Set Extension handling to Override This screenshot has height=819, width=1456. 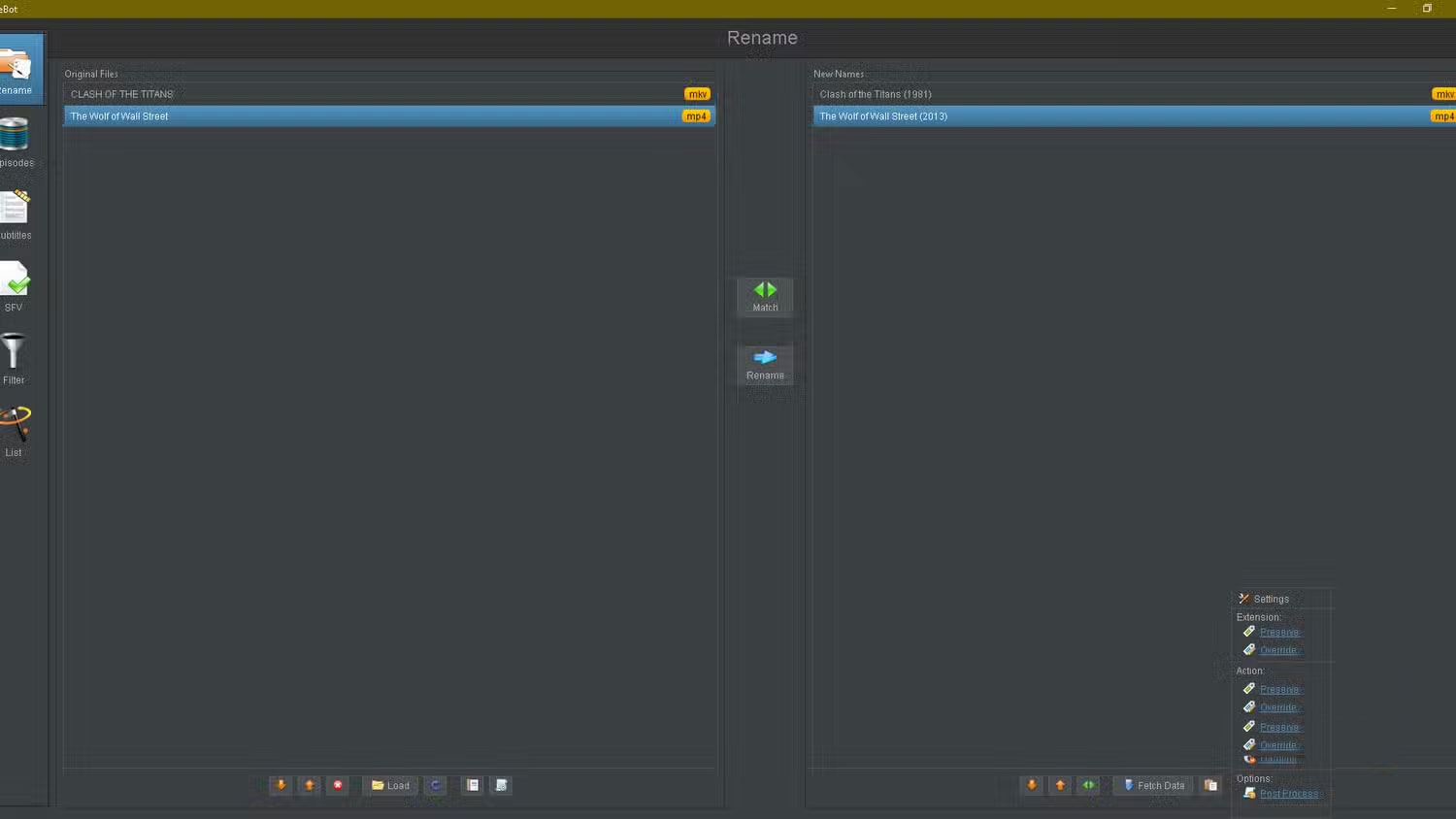click(x=1278, y=650)
